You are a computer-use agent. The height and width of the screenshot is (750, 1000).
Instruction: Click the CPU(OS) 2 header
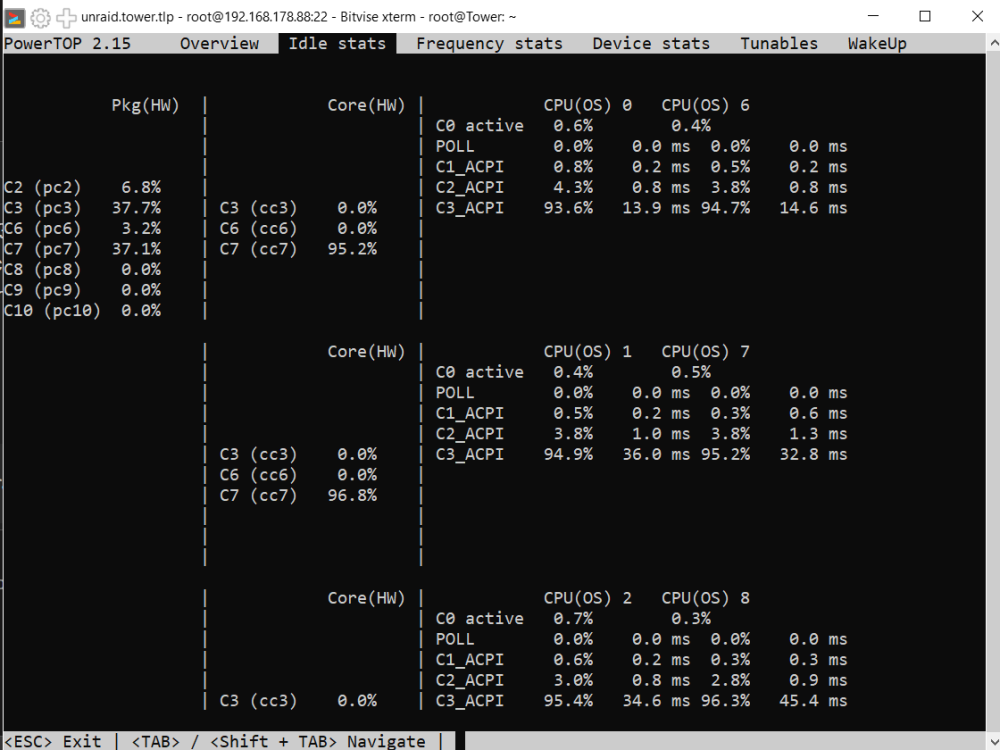[x=587, y=598]
